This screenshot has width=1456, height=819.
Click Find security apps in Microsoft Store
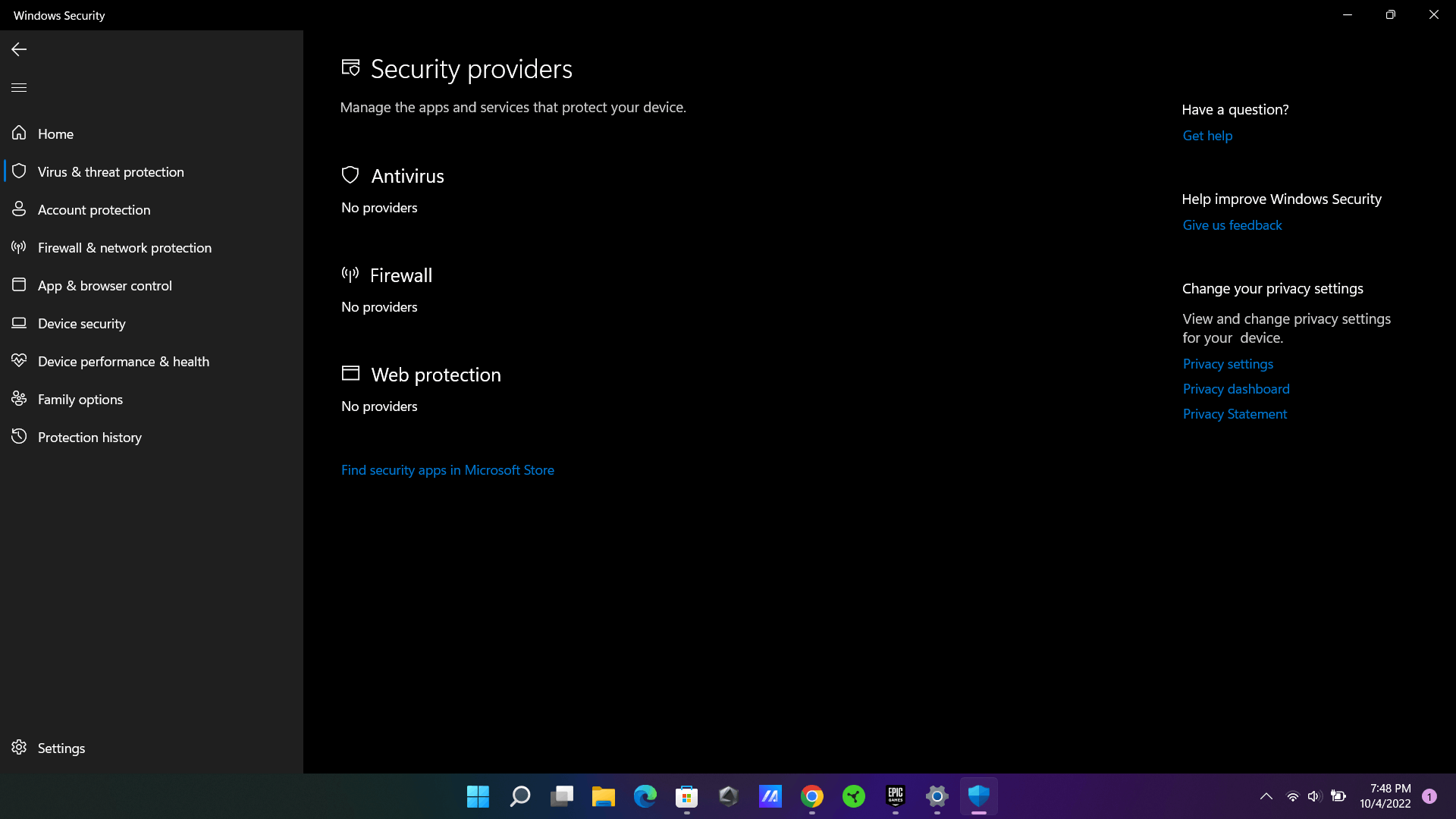(x=447, y=470)
